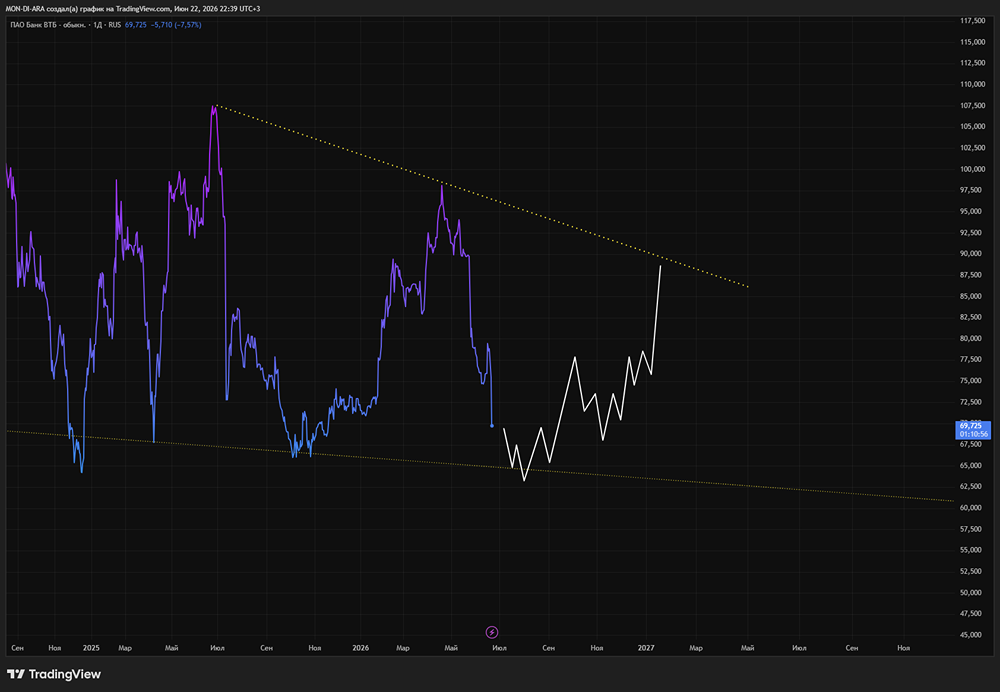Screen dimensions: 1000x692
Task: Click the 112,500 price axis label
Action: pyautogui.click(x=973, y=63)
